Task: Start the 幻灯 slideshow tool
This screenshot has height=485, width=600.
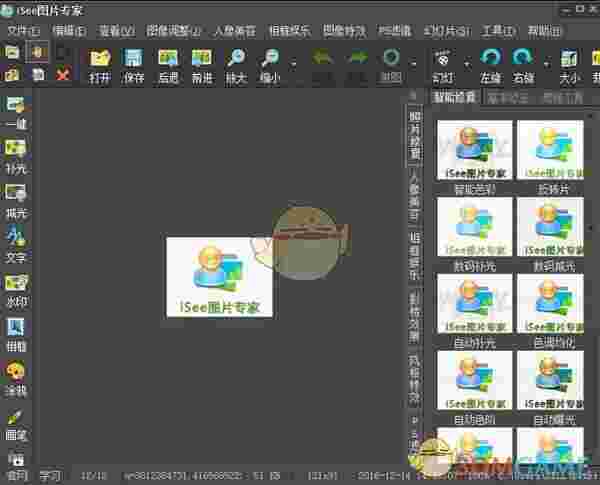Action: coord(443,66)
